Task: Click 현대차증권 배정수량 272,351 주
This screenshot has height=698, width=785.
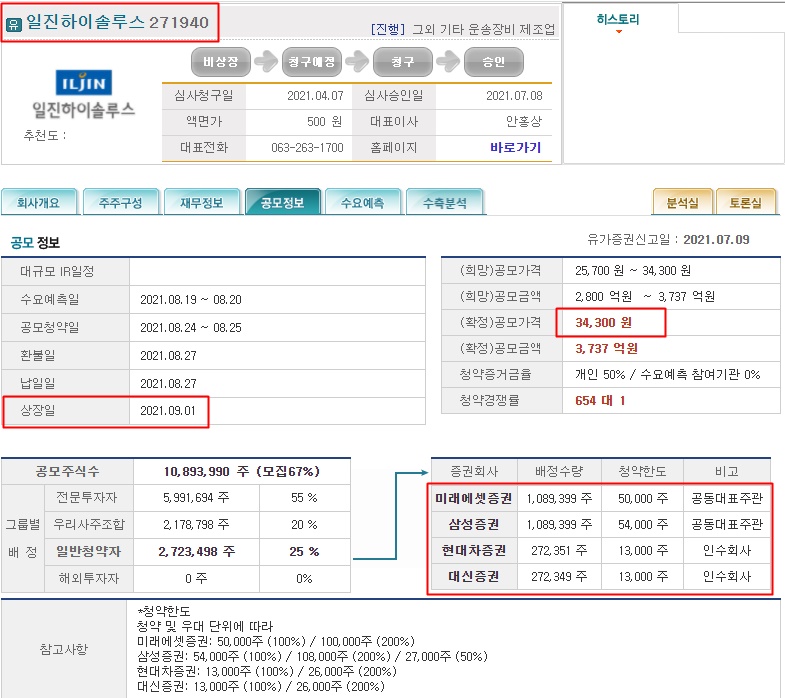Action: 559,550
